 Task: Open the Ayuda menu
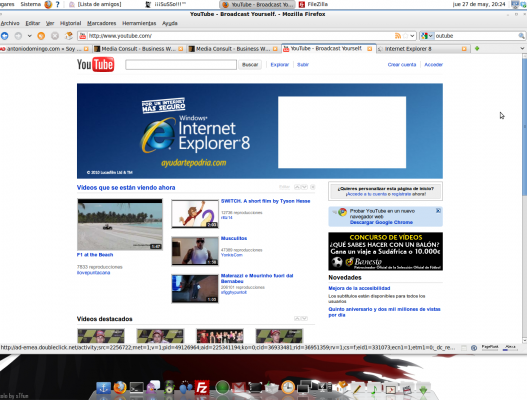(x=170, y=23)
